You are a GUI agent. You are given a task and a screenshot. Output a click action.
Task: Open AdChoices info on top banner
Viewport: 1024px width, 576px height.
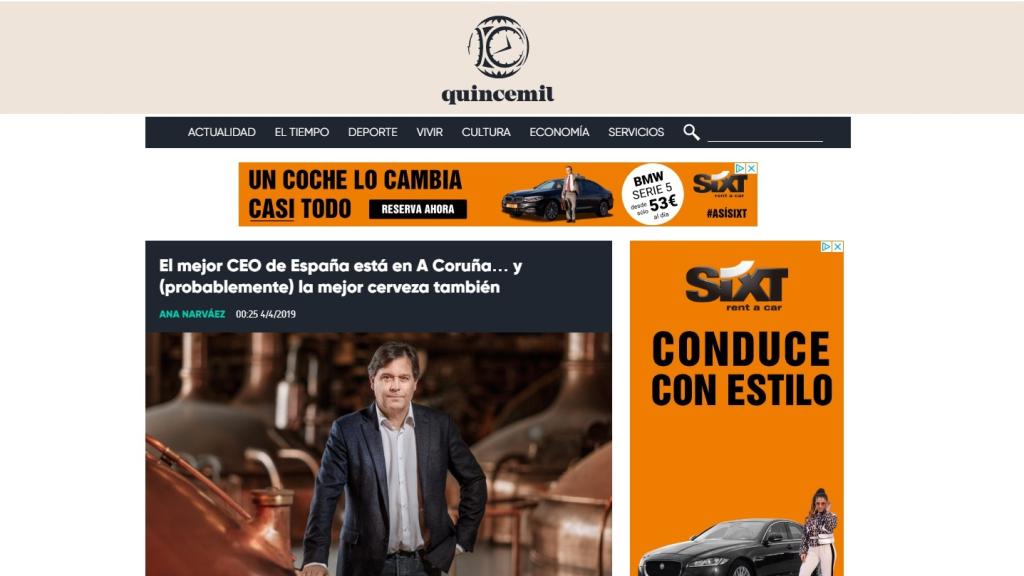(x=741, y=168)
